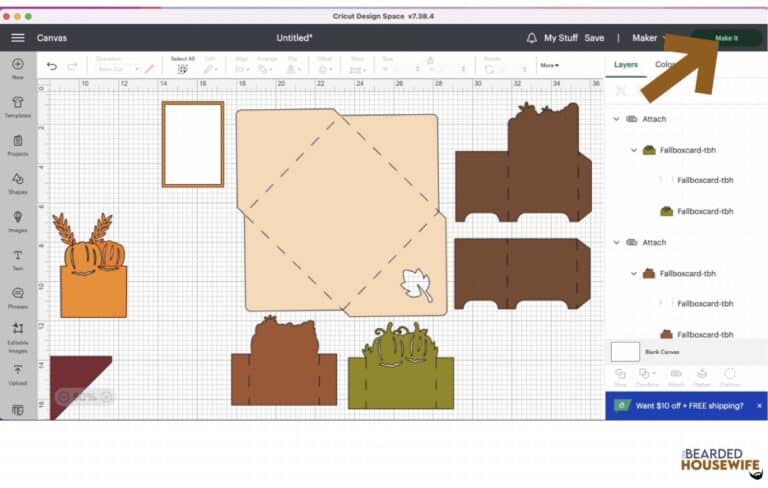Screen dimensions: 768x488
Task: Click the Upload icon
Action: click(17, 374)
